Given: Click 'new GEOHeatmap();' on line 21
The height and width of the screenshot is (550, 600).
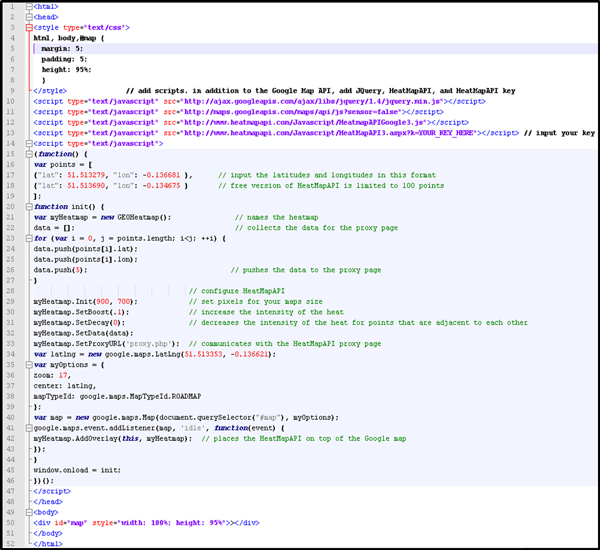Looking at the screenshot, I should (x=136, y=217).
